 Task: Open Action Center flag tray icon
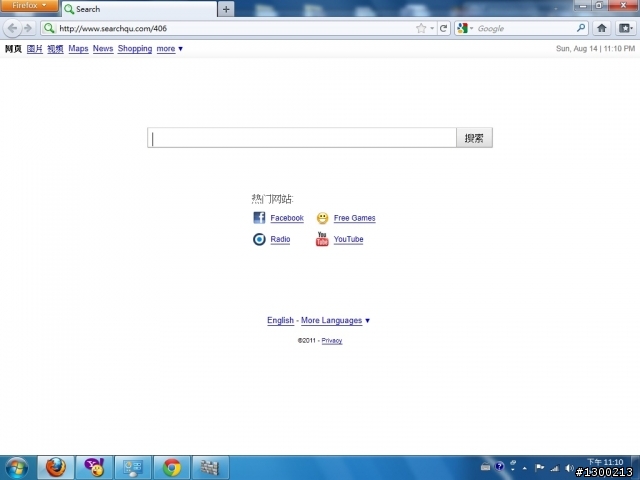coord(539,468)
